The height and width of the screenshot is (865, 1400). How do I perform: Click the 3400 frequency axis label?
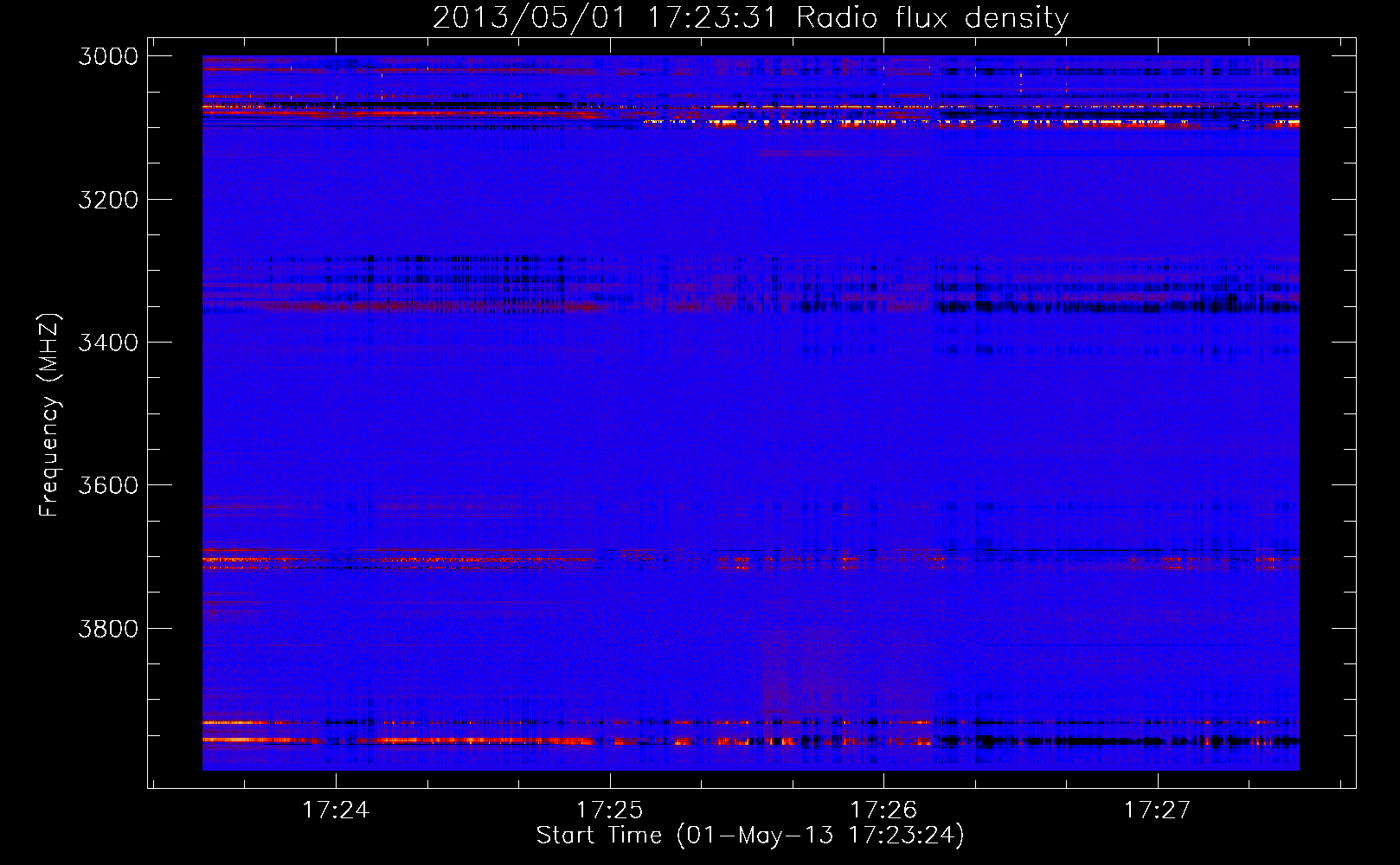coord(107,343)
